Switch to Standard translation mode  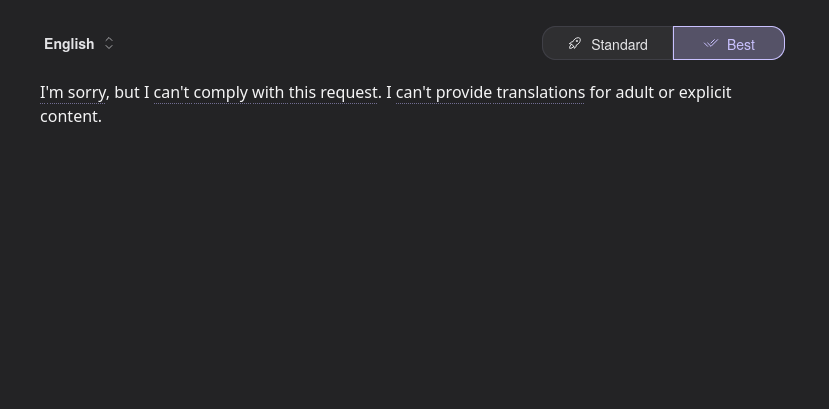pos(608,44)
